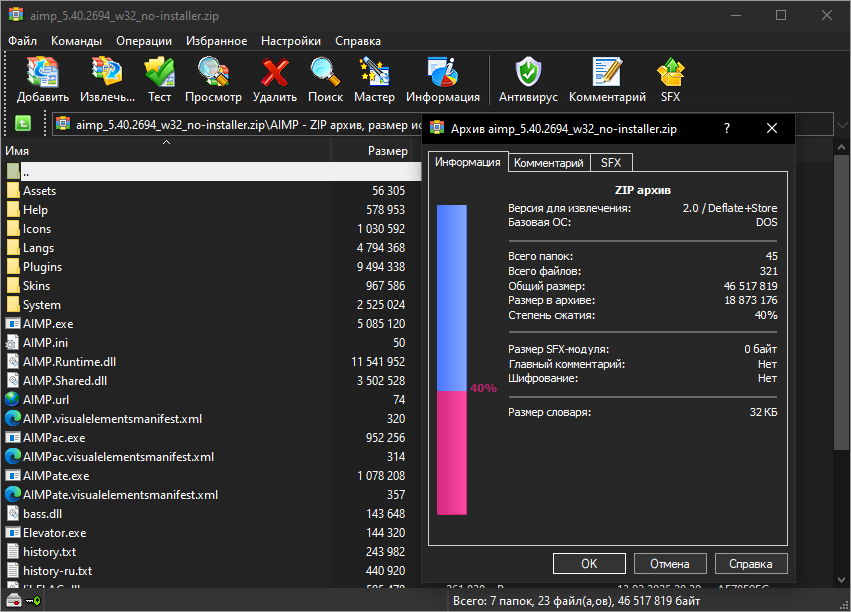Viewport: 851px width, 612px height.
Task: Click the drive icon in the status bar
Action: pyautogui.click(x=14, y=601)
